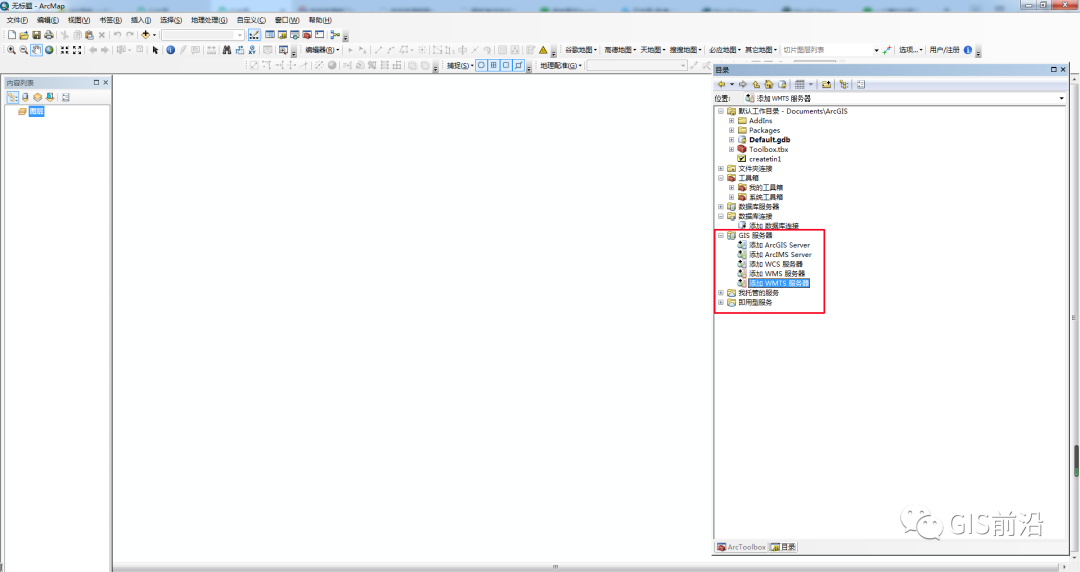Open 编辑器(R) menu button
The width and height of the screenshot is (1080, 572).
click(x=322, y=50)
